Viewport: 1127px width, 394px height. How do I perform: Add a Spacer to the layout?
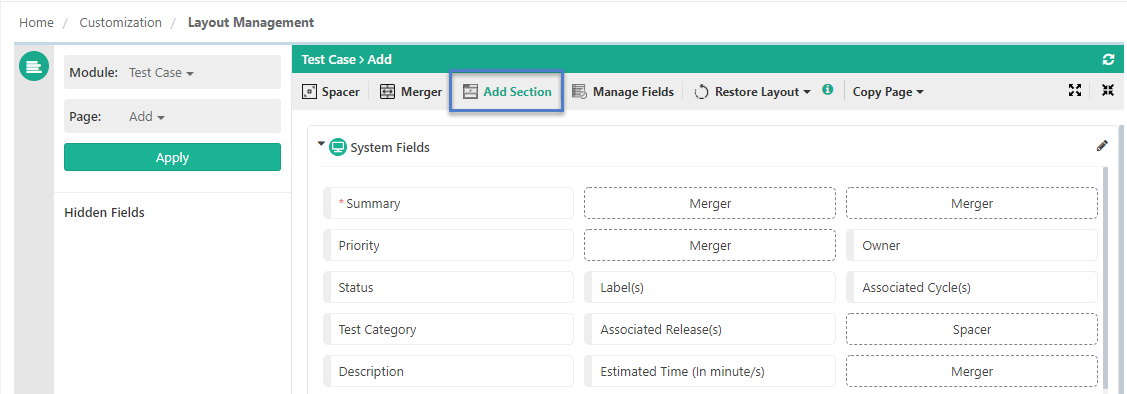pos(331,91)
